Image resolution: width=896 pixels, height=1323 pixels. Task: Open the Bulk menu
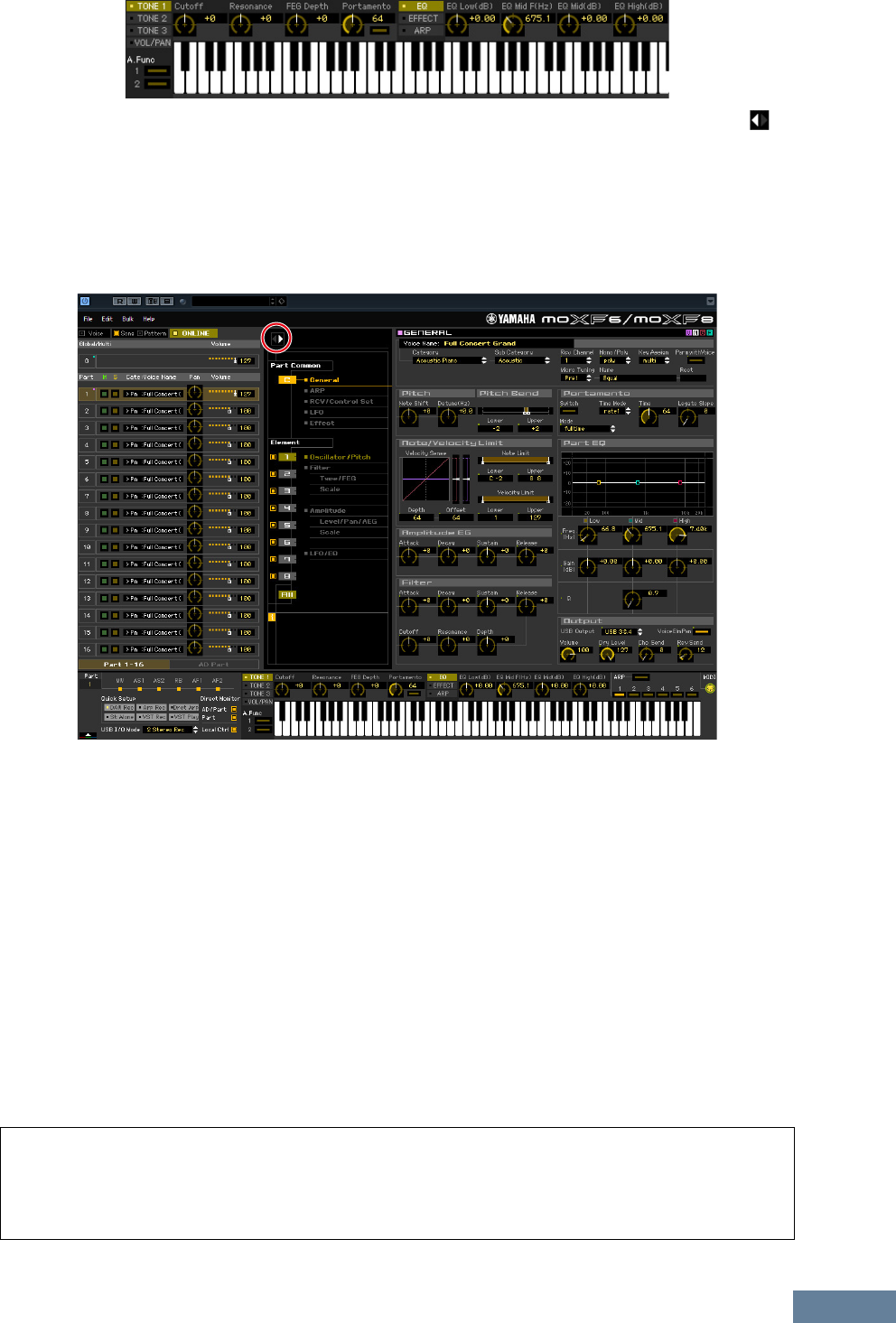pyautogui.click(x=128, y=319)
